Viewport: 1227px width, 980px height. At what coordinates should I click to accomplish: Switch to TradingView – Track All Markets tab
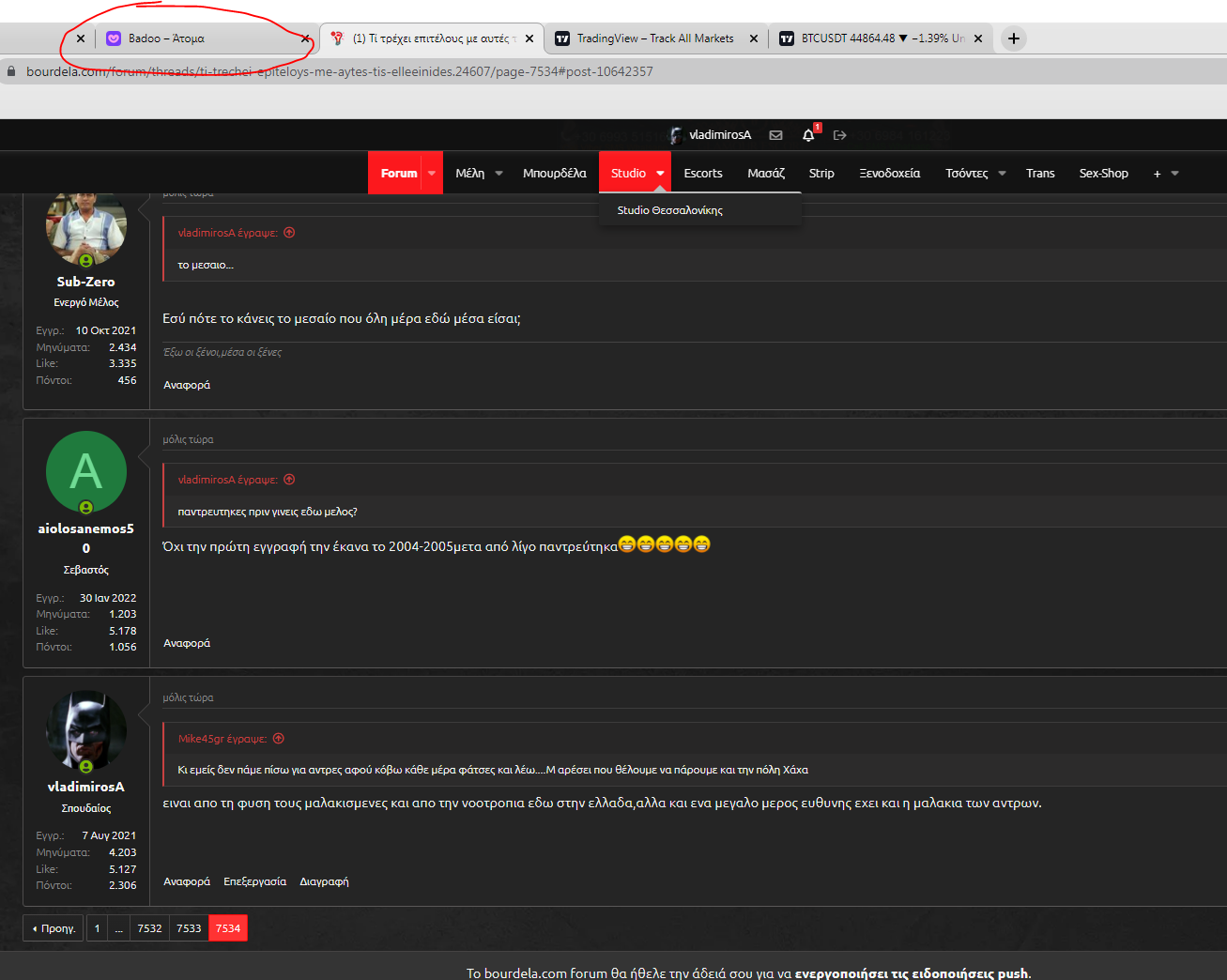(654, 38)
